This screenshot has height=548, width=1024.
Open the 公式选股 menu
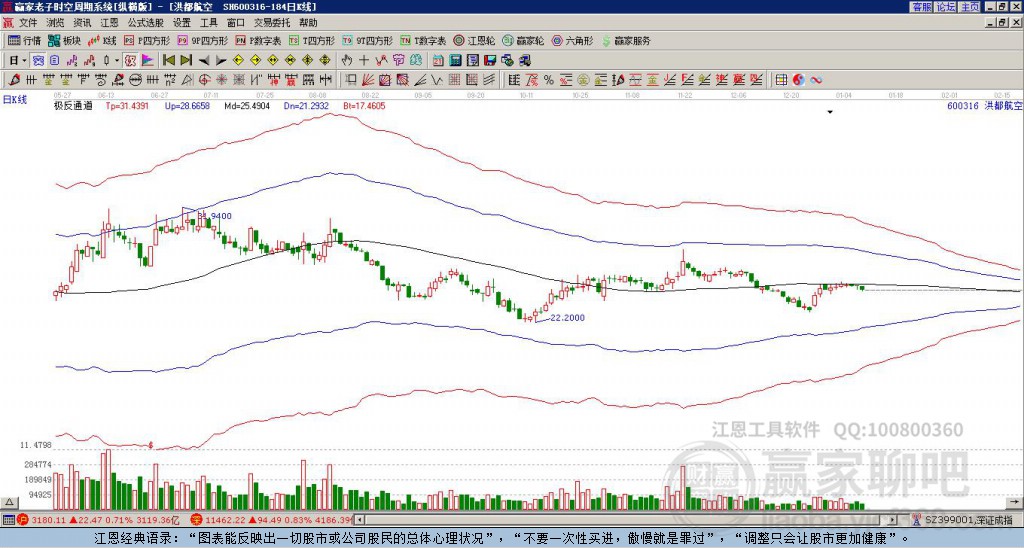click(x=145, y=23)
